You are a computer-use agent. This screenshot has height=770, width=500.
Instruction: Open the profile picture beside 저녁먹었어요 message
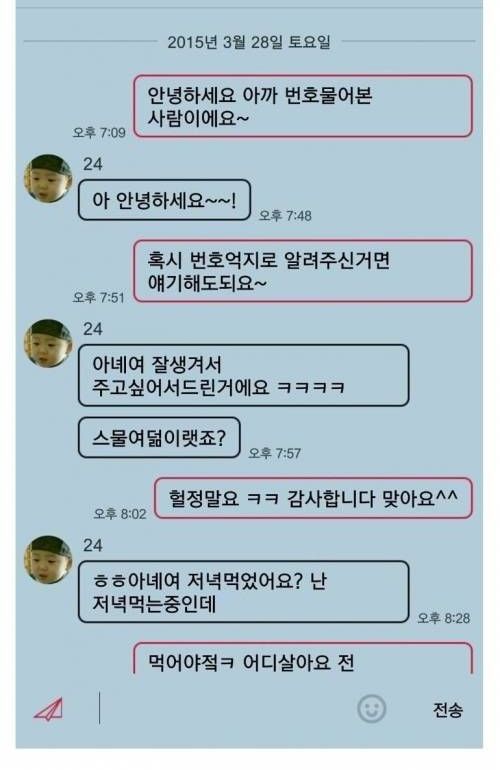coord(48,559)
